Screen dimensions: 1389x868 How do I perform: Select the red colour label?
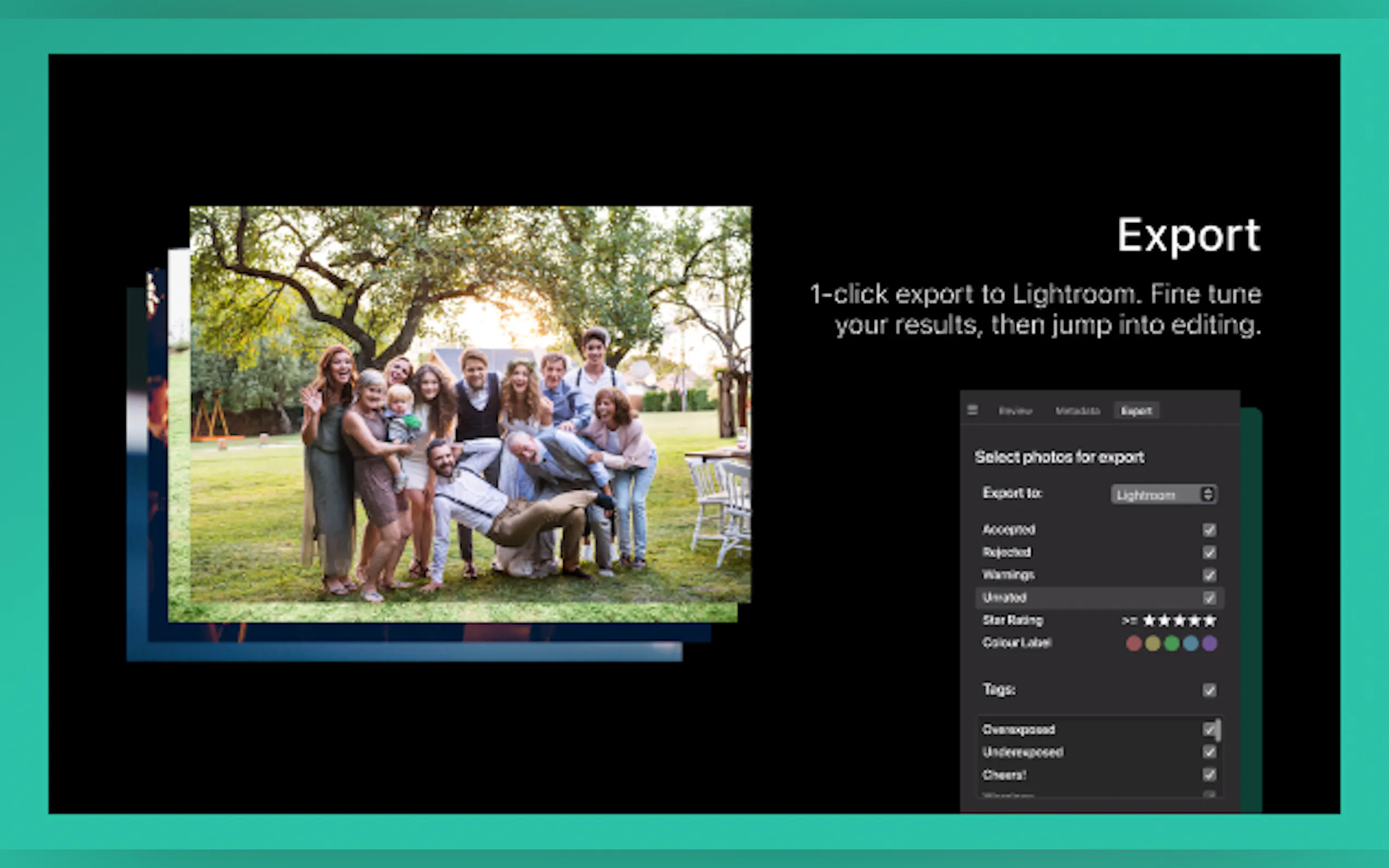click(1134, 643)
